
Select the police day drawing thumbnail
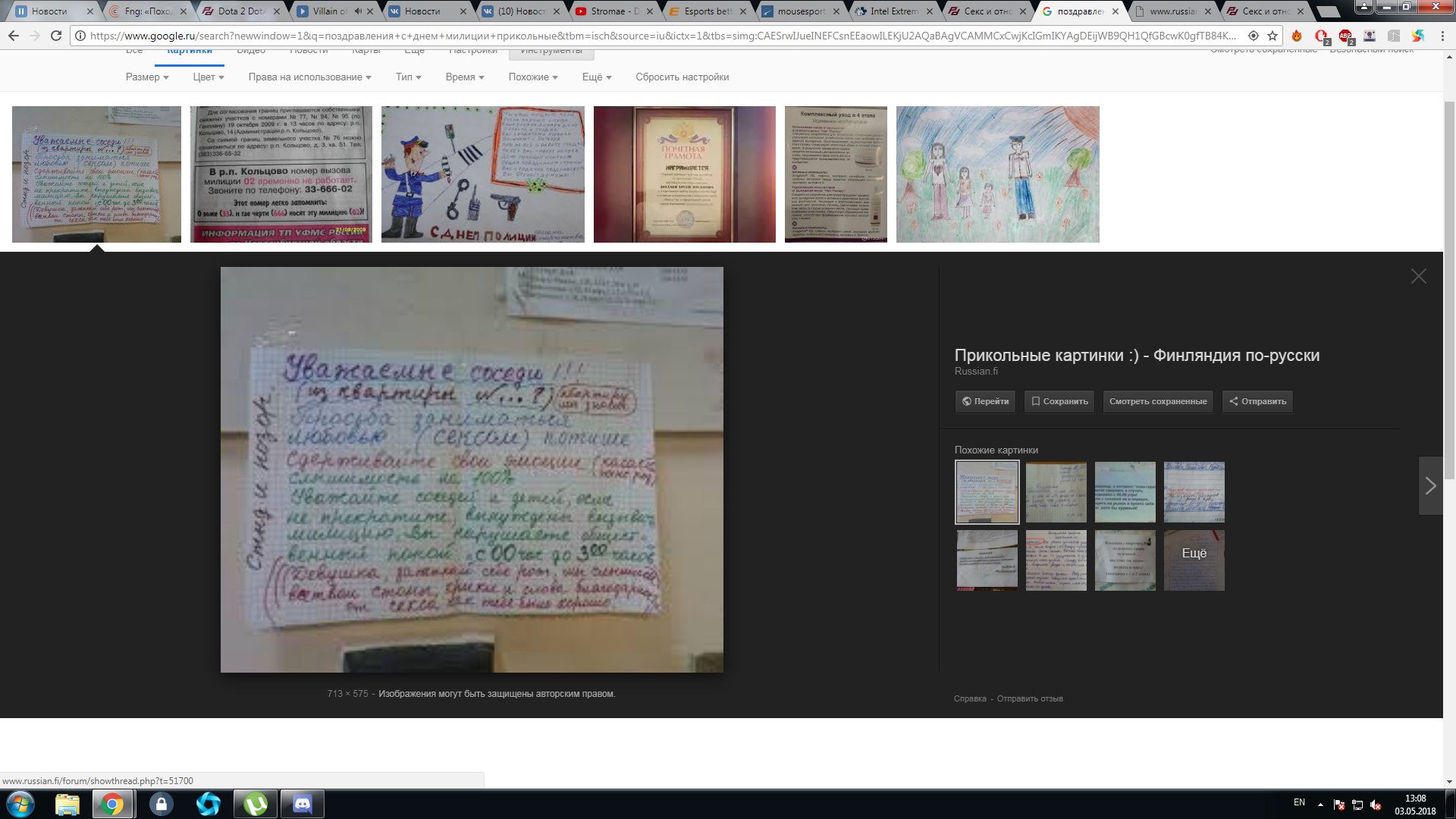click(482, 174)
